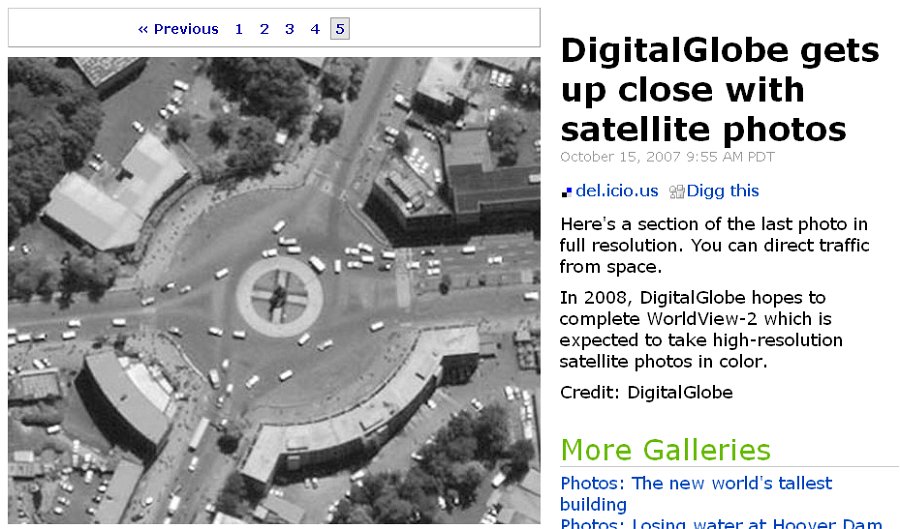Select the current page 5 indicator

pyautogui.click(x=340, y=29)
